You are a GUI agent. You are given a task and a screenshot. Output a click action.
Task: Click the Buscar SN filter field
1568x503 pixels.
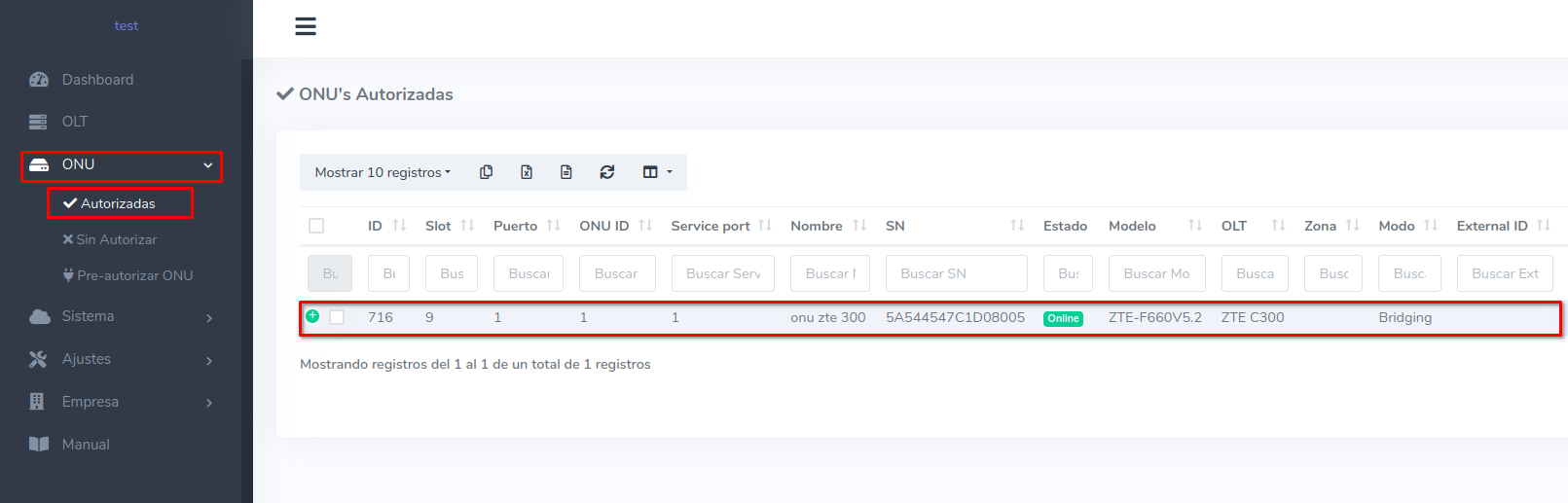coord(956,273)
